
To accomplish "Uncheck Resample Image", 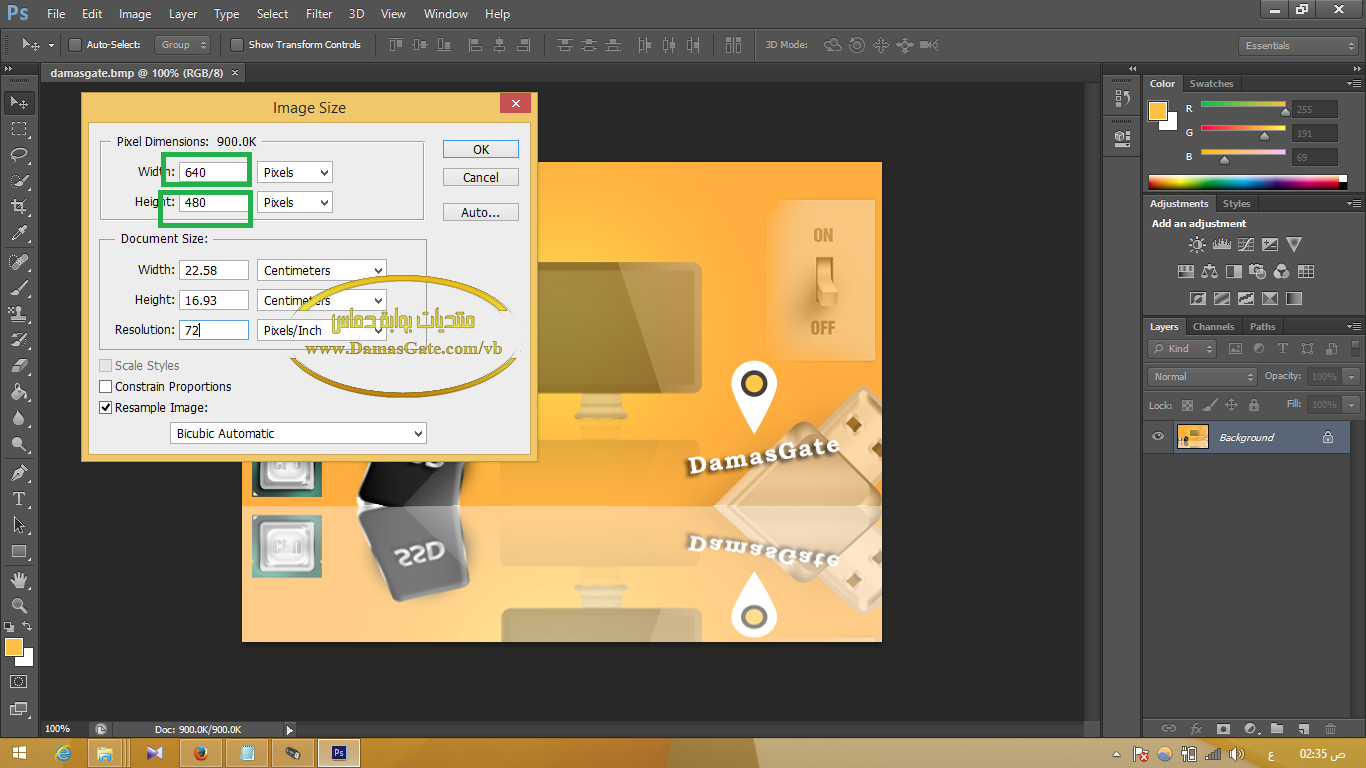I will (106, 408).
